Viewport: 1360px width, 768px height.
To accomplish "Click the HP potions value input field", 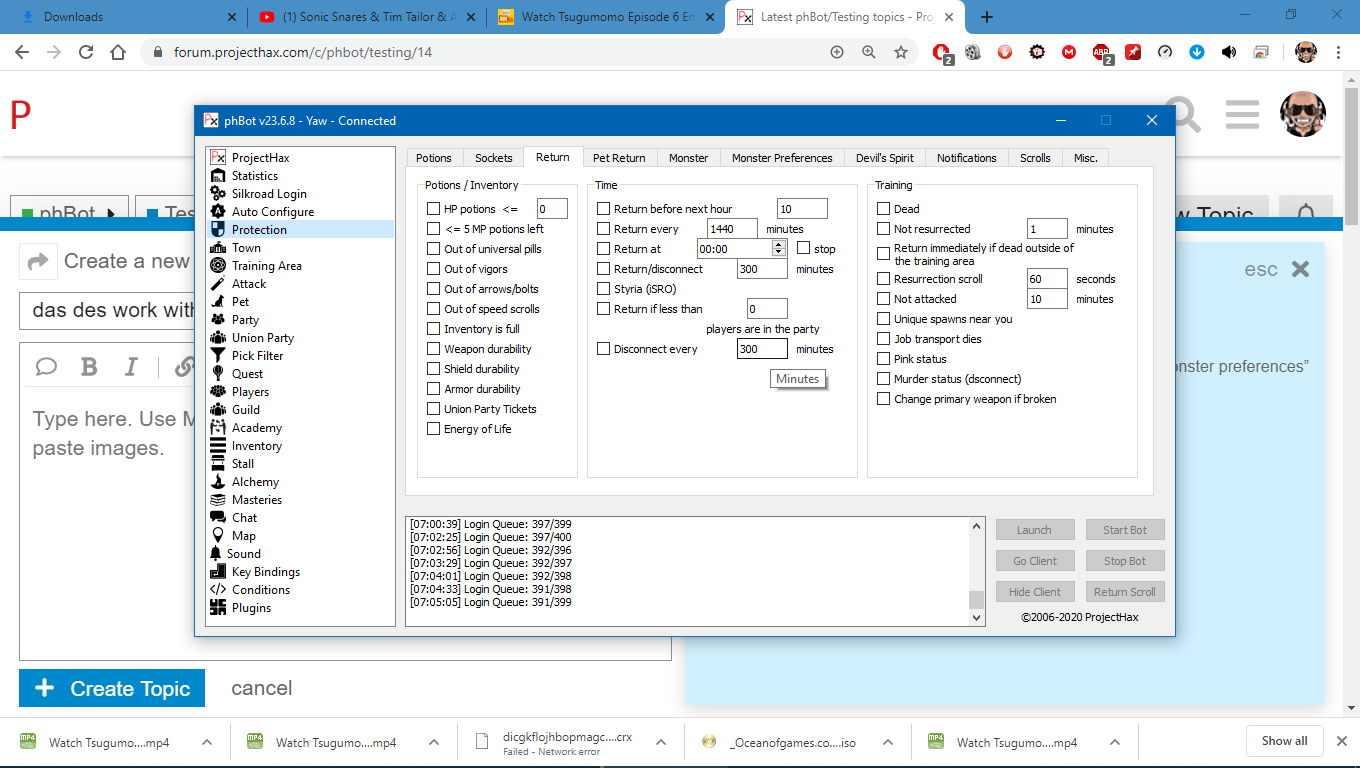I will [x=552, y=209].
